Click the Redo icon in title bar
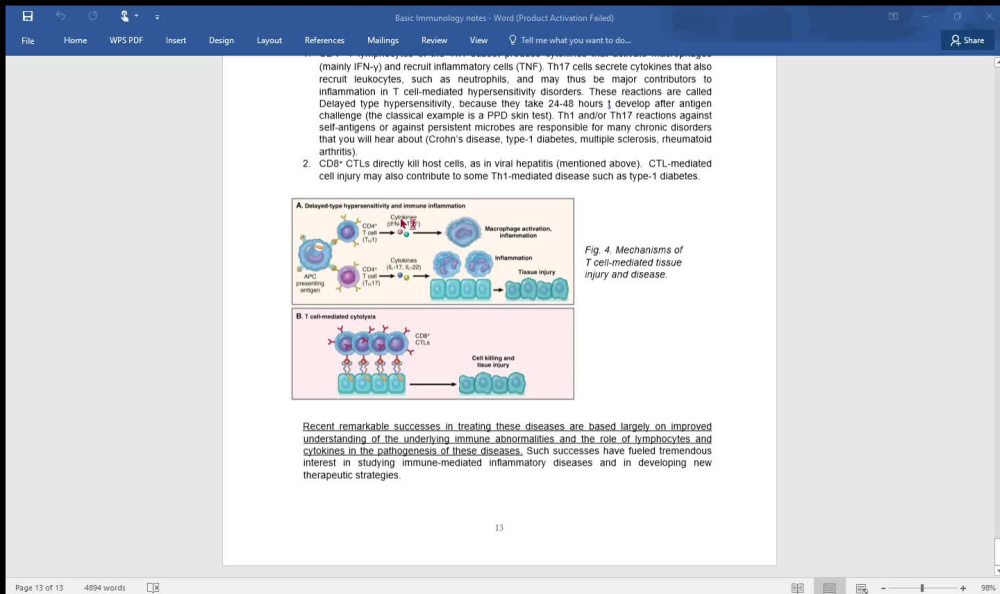 point(92,16)
